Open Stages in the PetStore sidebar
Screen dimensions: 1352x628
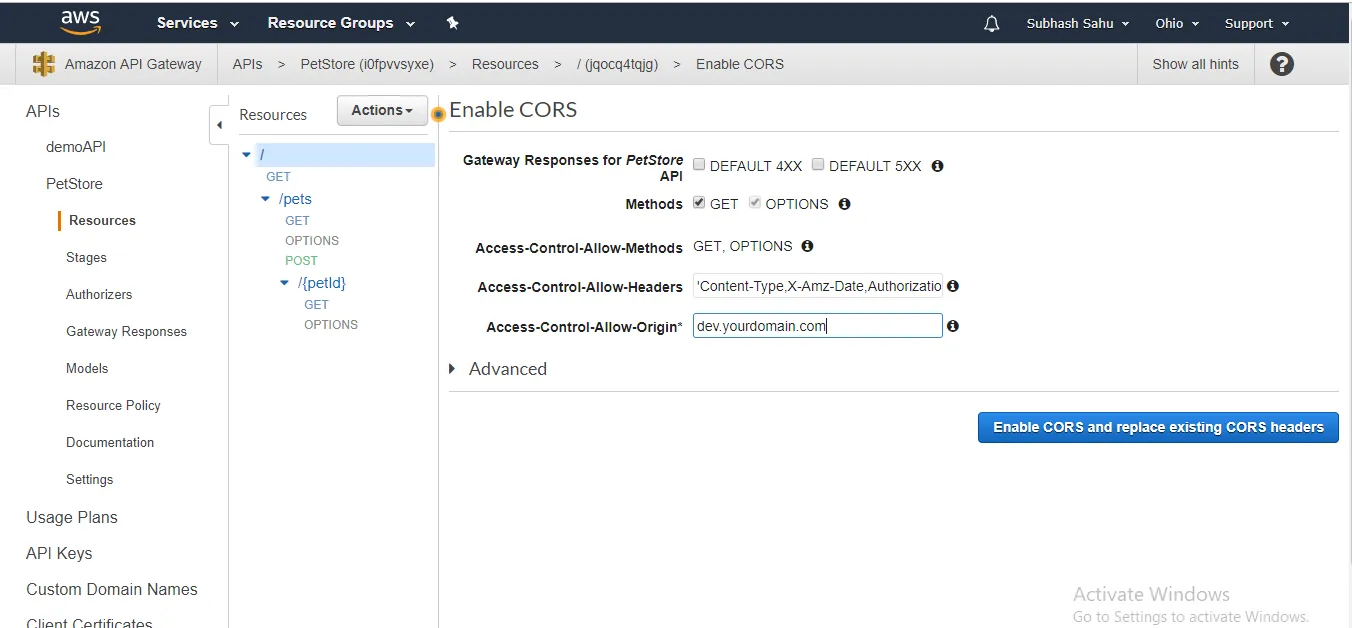(x=86, y=258)
